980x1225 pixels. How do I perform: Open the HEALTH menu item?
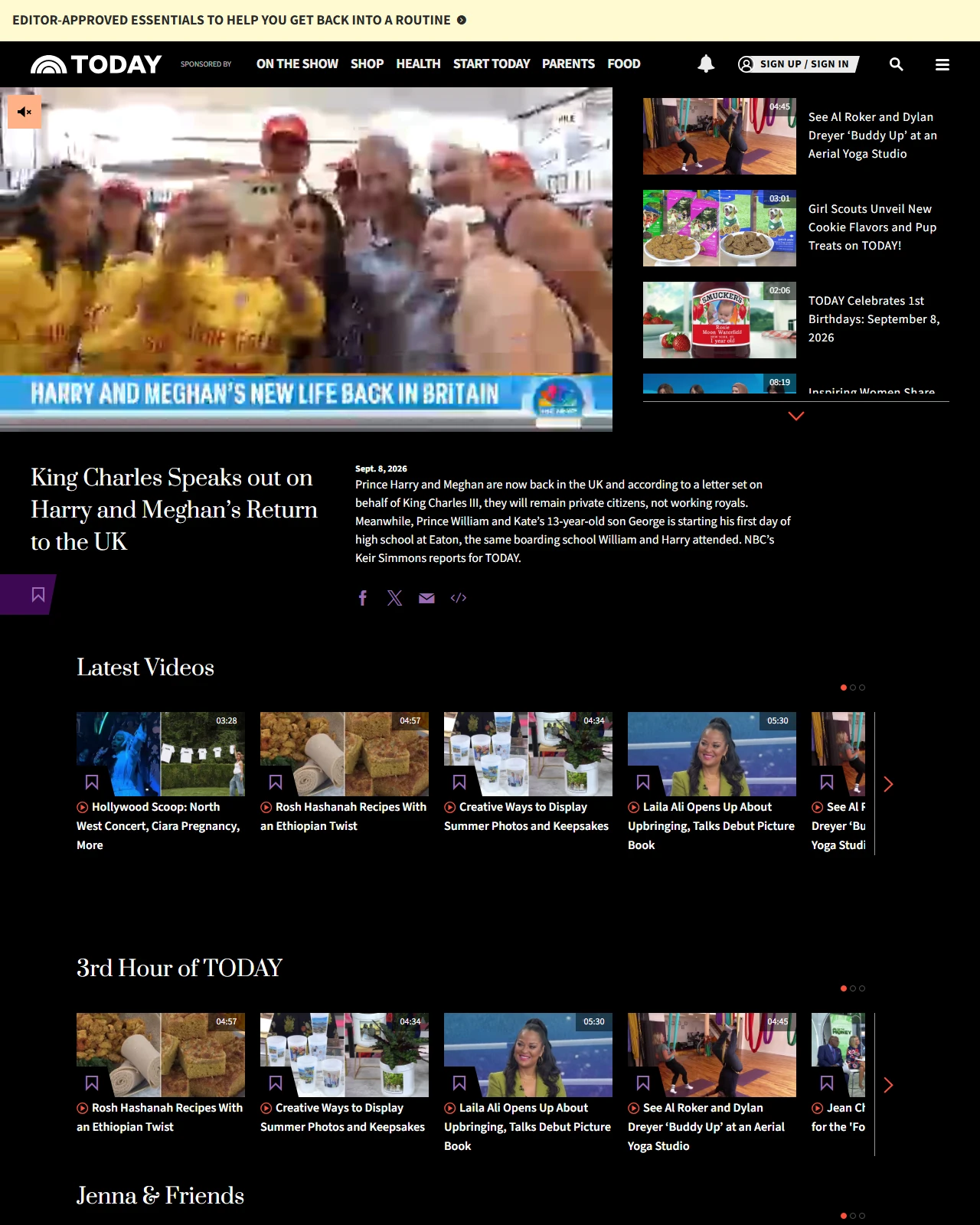418,64
